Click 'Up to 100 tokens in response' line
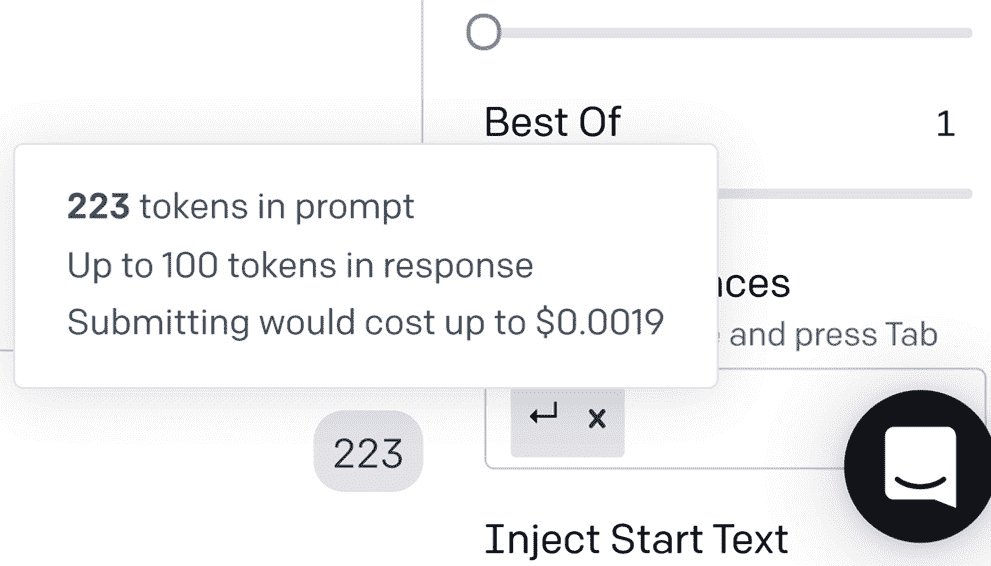This screenshot has width=991, height=566. tap(300, 265)
